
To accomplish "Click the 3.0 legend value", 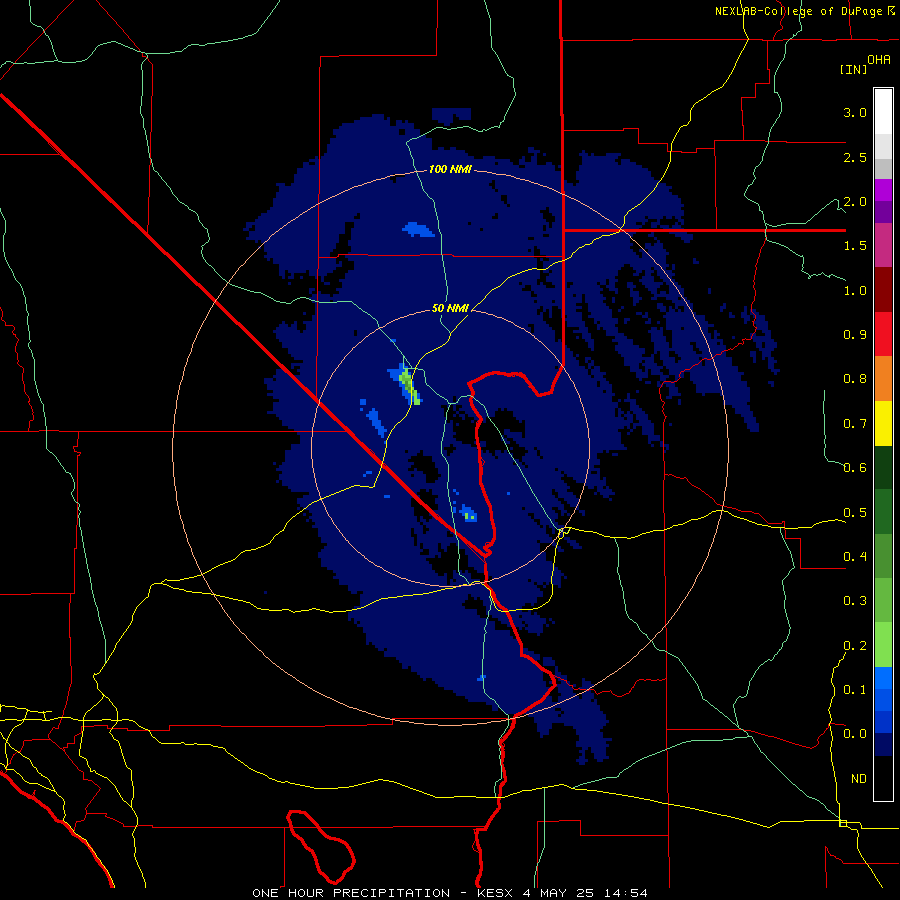I will pyautogui.click(x=855, y=112).
